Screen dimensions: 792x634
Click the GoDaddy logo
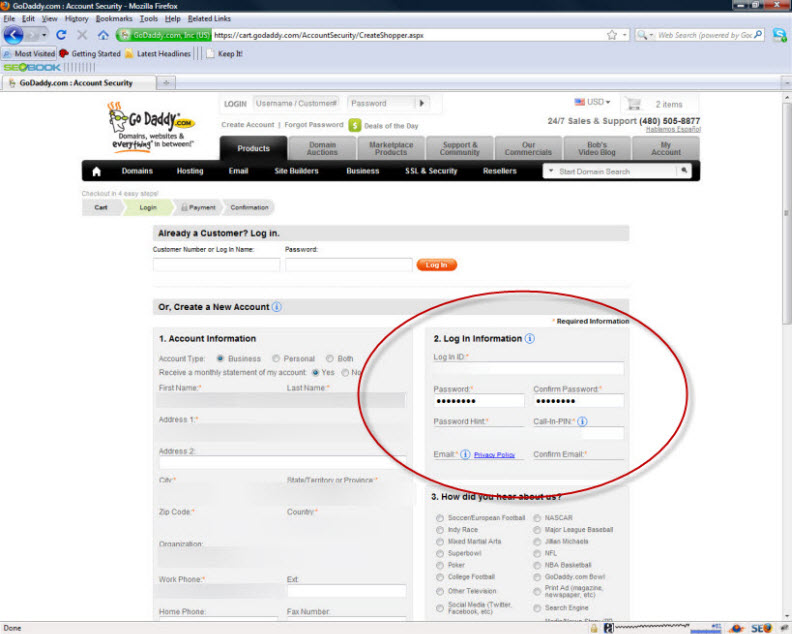[152, 125]
